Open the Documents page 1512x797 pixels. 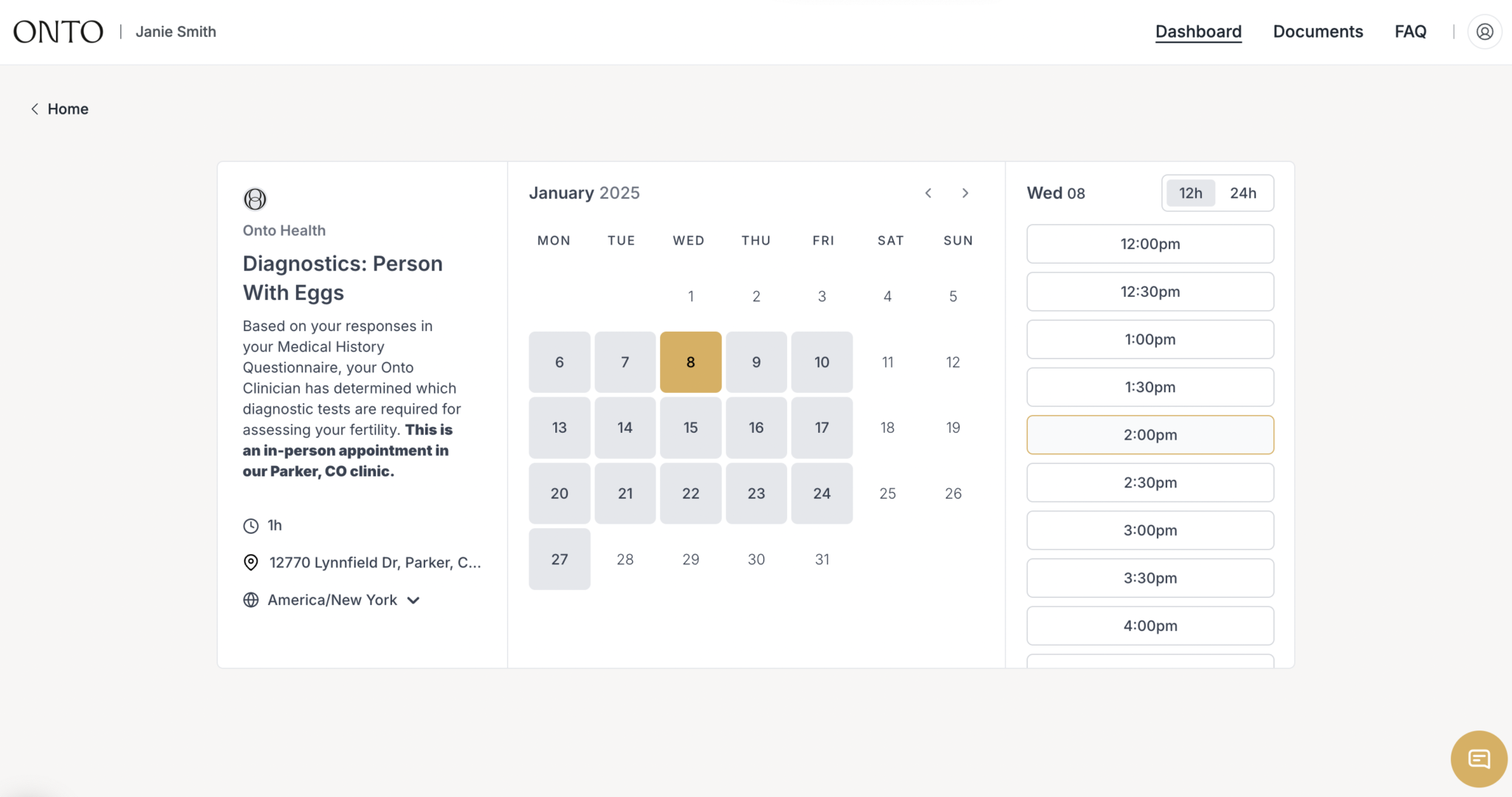click(1319, 31)
